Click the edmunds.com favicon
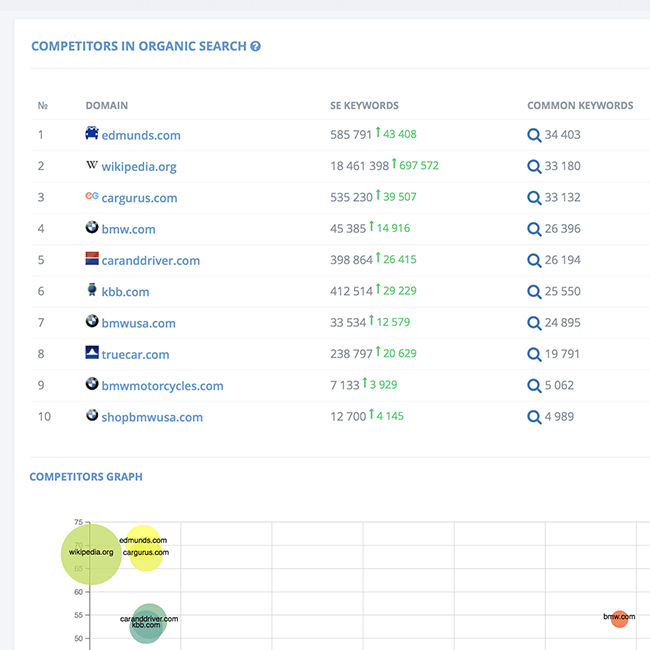650x650 pixels. 92,134
